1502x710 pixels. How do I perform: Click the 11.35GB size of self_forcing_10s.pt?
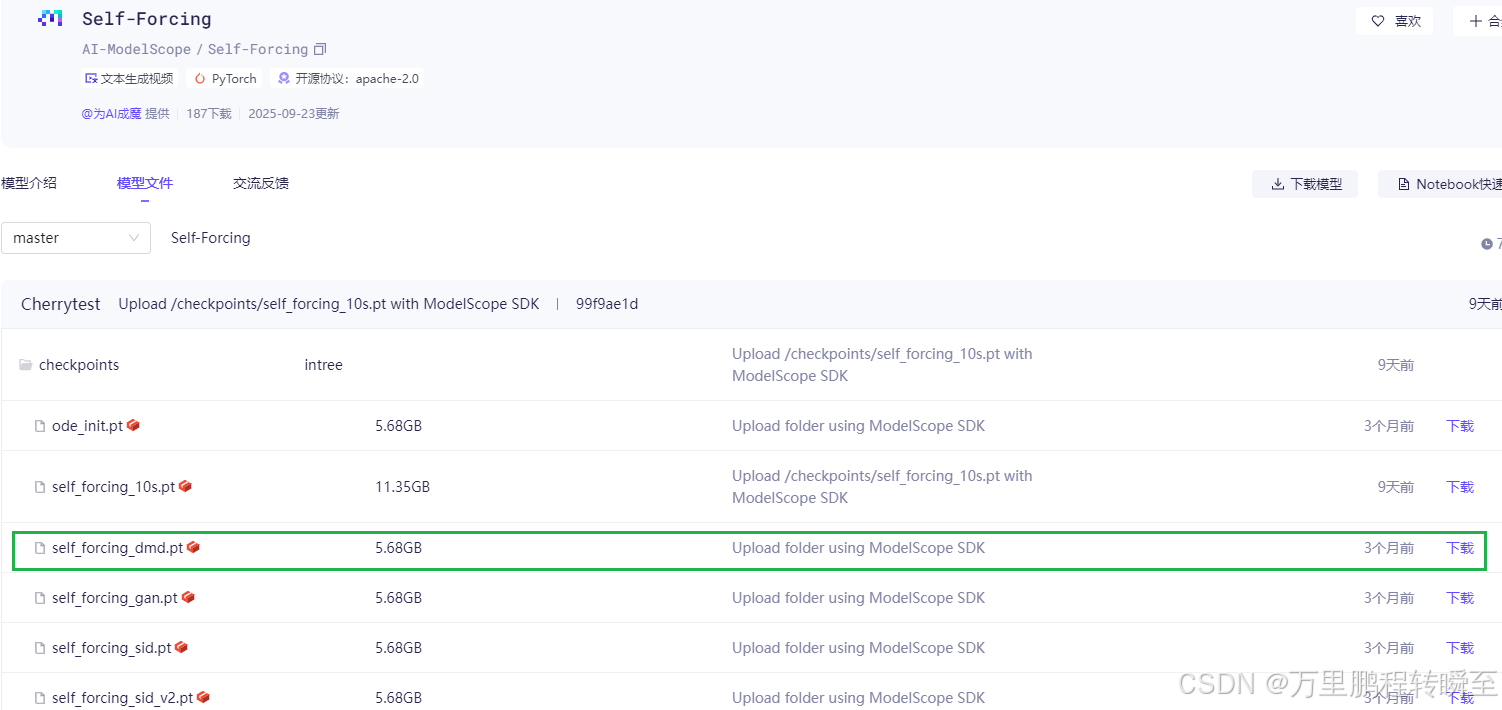(x=402, y=487)
